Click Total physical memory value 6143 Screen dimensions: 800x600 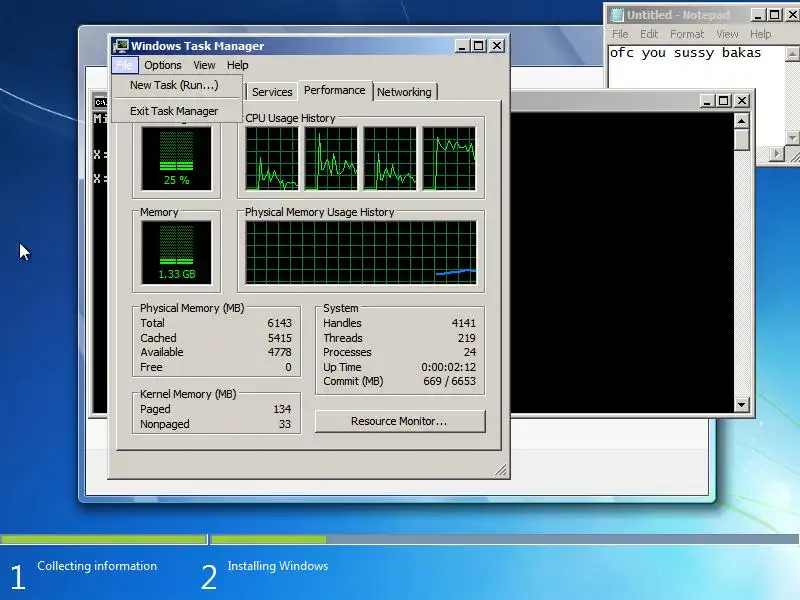pos(279,323)
